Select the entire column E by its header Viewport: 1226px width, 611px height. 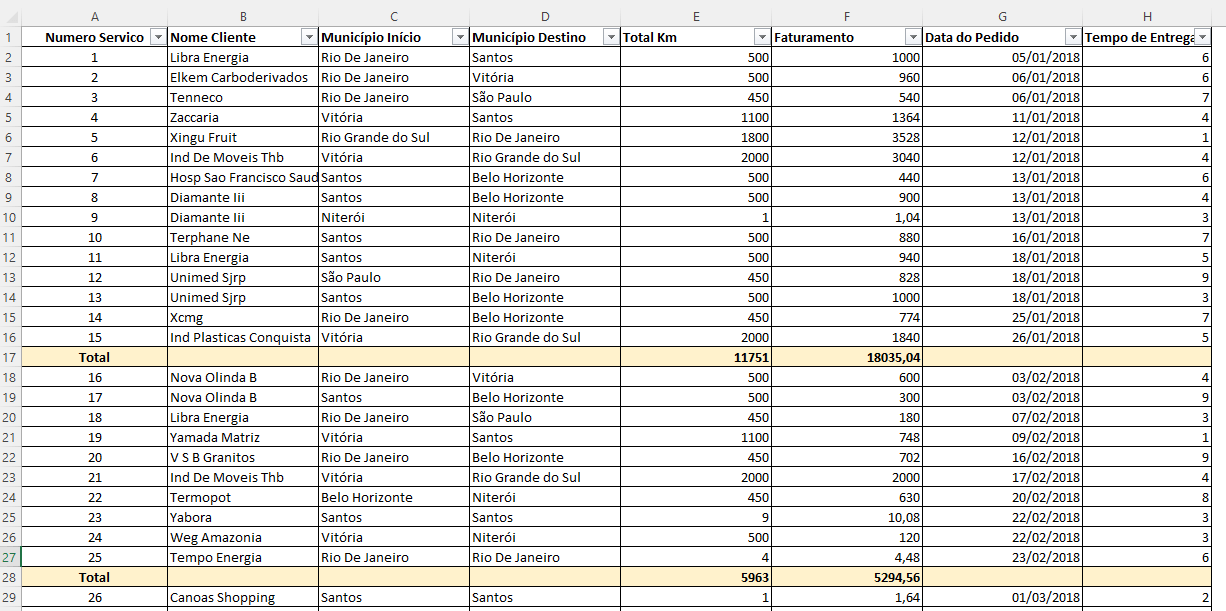(695, 16)
